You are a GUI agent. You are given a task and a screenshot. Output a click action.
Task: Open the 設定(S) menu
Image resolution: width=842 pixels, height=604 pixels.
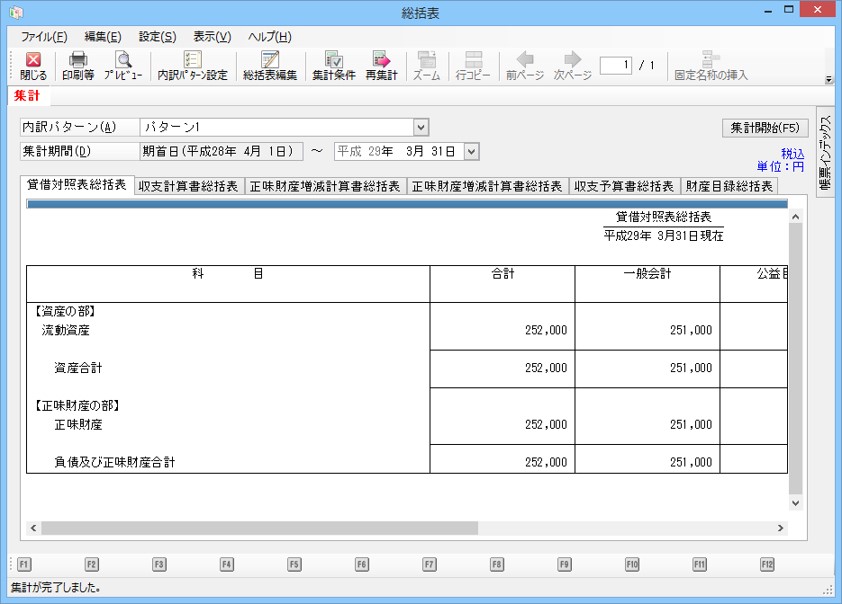click(x=157, y=37)
